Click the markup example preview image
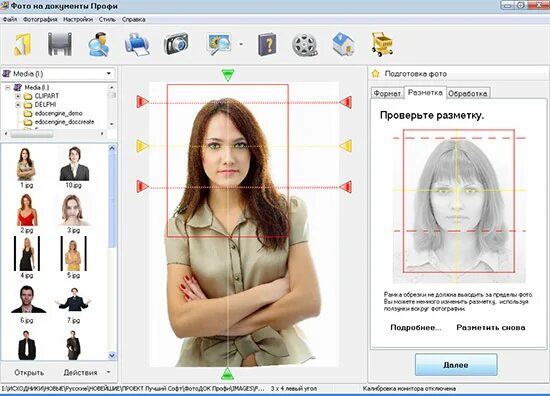The image size is (550, 396). pyautogui.click(x=459, y=206)
